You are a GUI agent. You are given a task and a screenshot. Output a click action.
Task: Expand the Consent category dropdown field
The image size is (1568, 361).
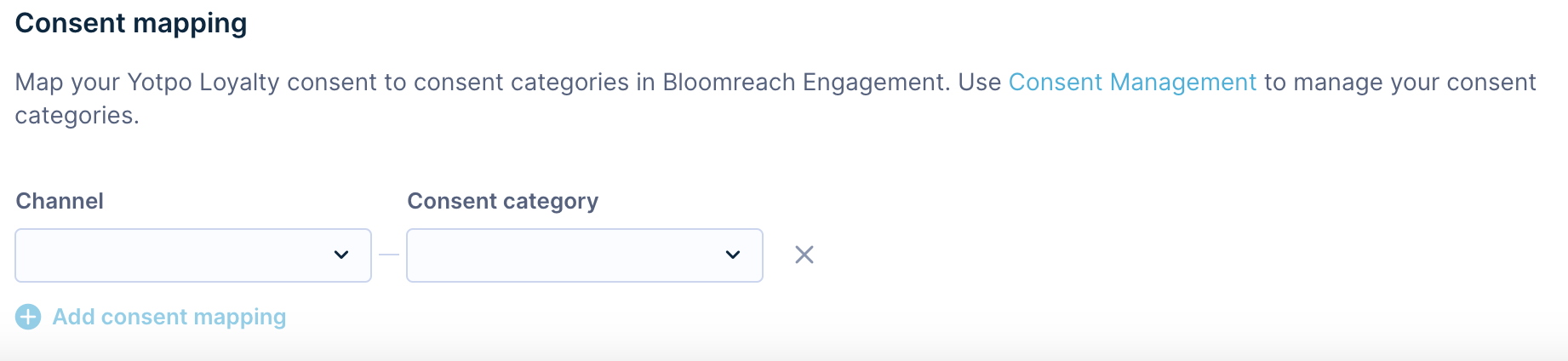point(584,255)
